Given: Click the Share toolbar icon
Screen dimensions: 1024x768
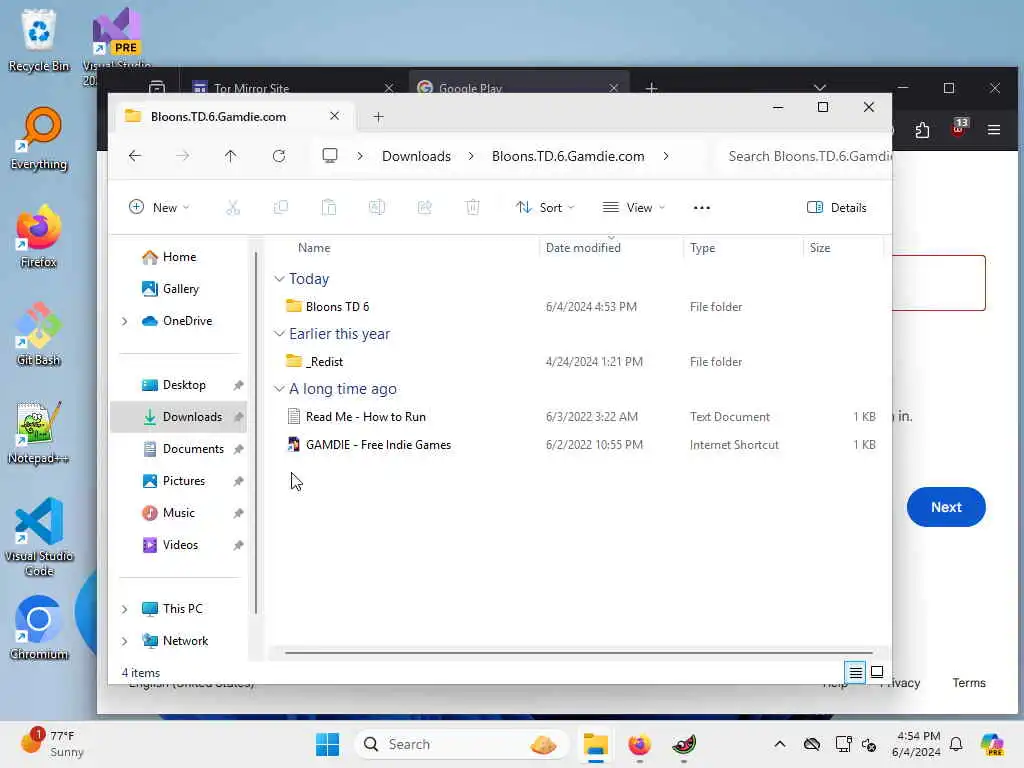Looking at the screenshot, I should pyautogui.click(x=424, y=208).
